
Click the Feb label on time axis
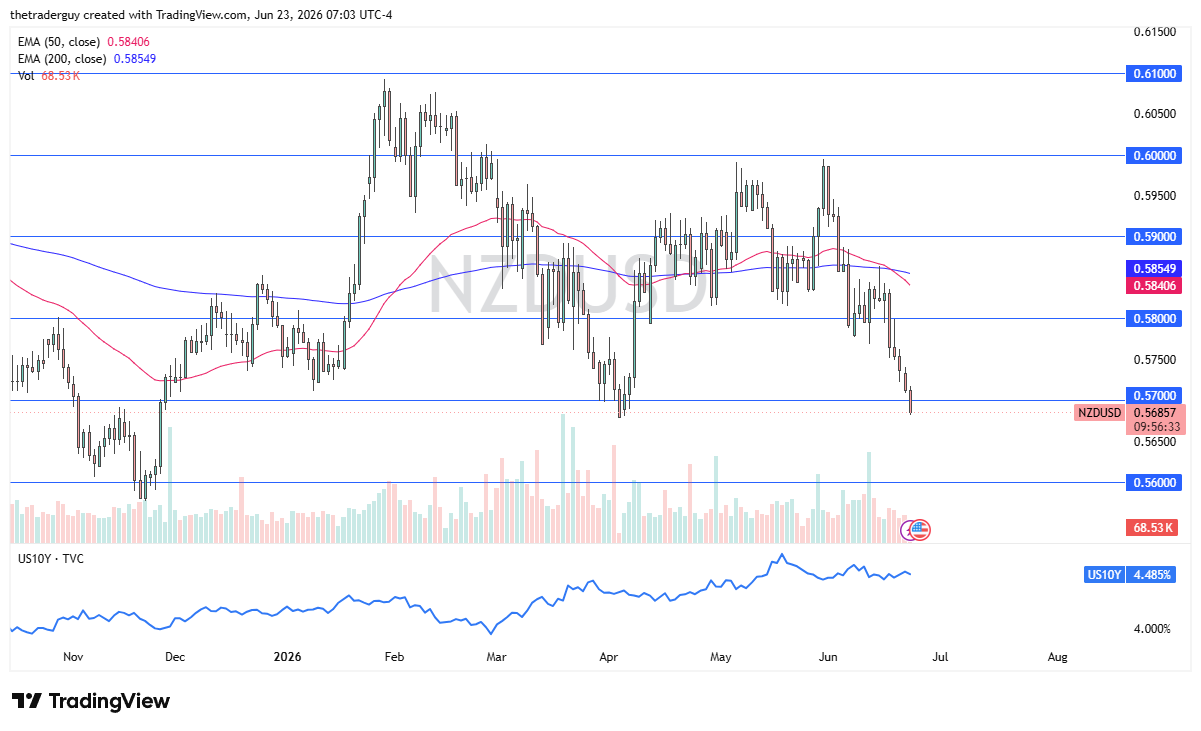coord(393,657)
